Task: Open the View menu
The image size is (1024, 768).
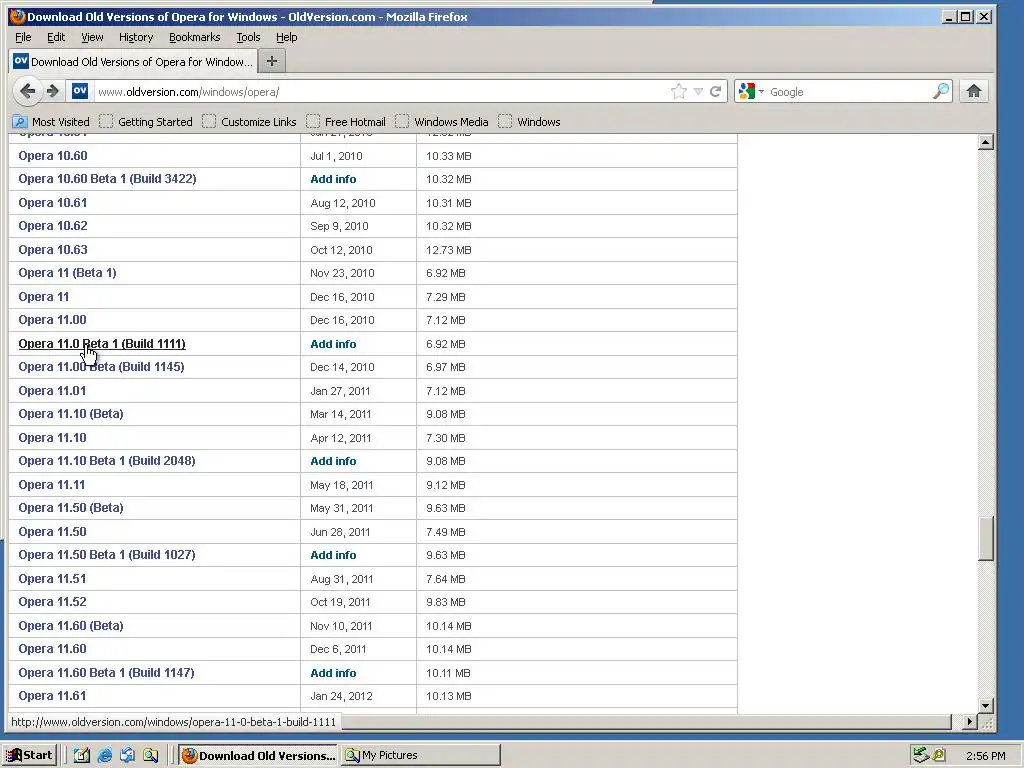Action: coord(92,37)
